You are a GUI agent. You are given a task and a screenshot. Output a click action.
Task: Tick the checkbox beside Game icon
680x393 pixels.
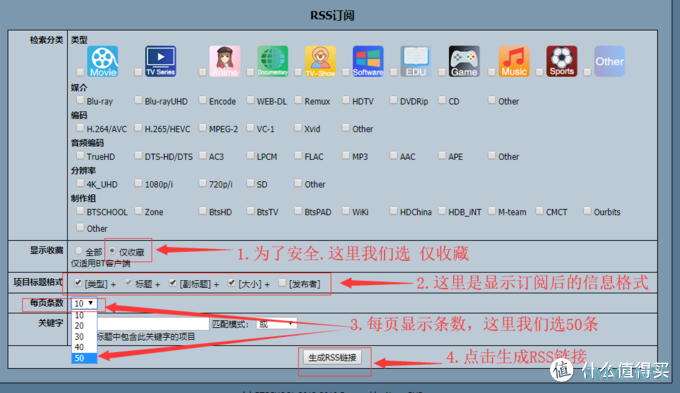pos(442,72)
